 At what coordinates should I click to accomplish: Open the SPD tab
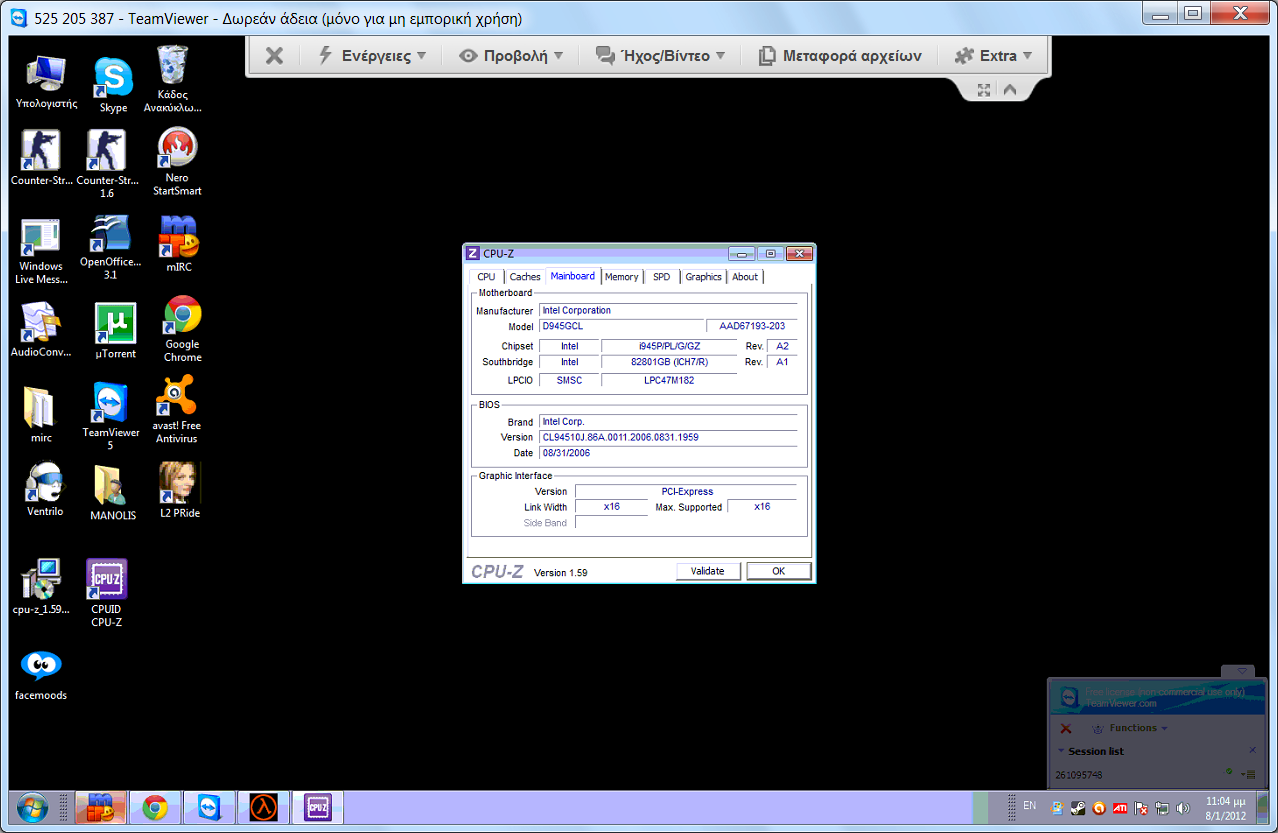pyautogui.click(x=662, y=277)
